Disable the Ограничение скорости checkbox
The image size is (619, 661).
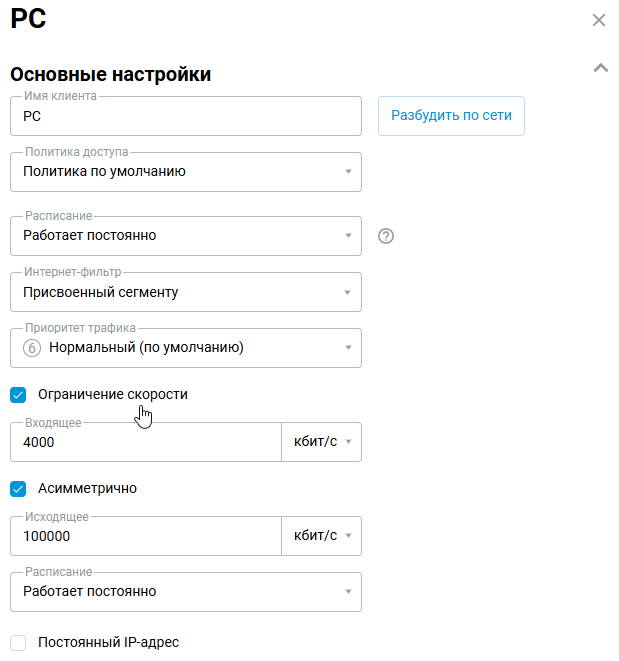click(x=18, y=395)
